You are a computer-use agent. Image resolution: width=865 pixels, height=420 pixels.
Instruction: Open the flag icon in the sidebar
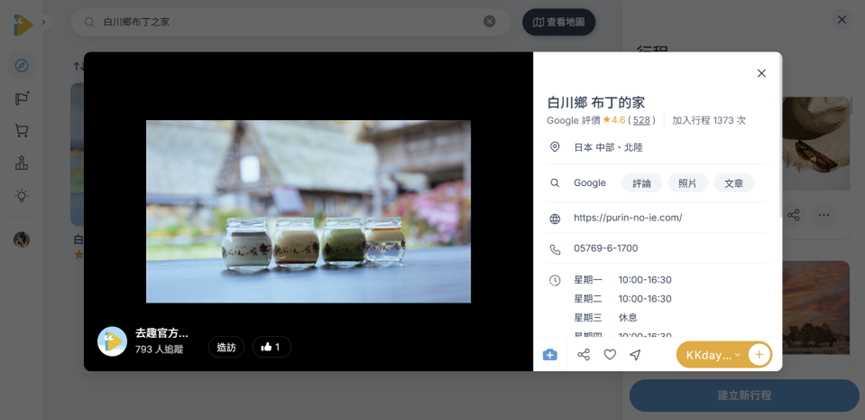[x=22, y=99]
